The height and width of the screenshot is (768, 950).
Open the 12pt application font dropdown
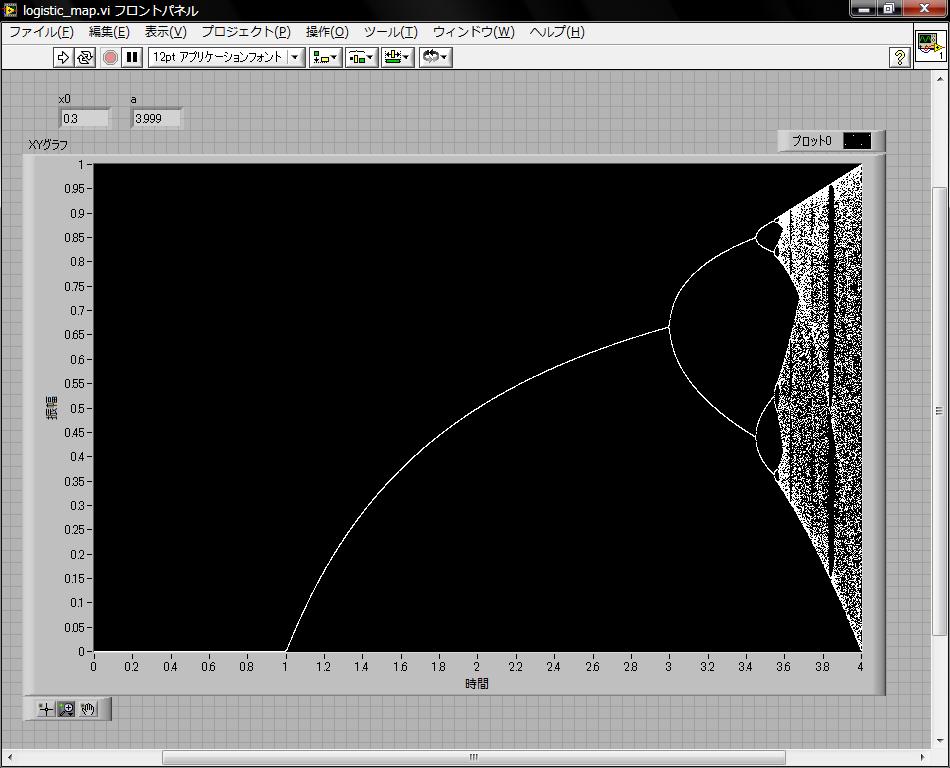(x=226, y=57)
